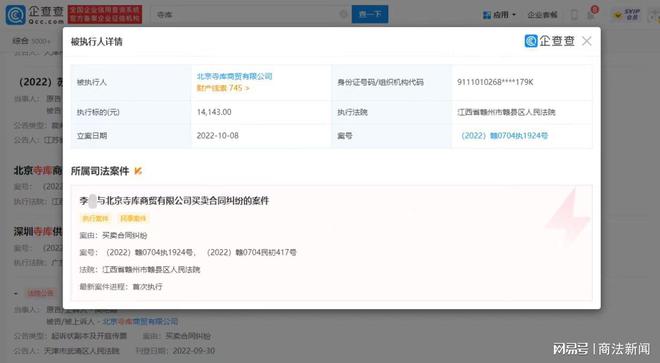Click the 查一下 search button
Viewport: 660px width, 363px height.
[370, 14]
